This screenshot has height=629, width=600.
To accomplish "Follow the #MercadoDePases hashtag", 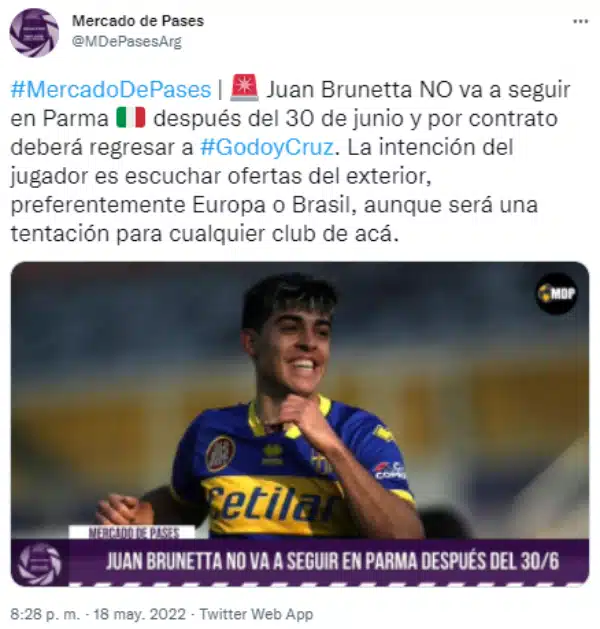I will coord(111,89).
